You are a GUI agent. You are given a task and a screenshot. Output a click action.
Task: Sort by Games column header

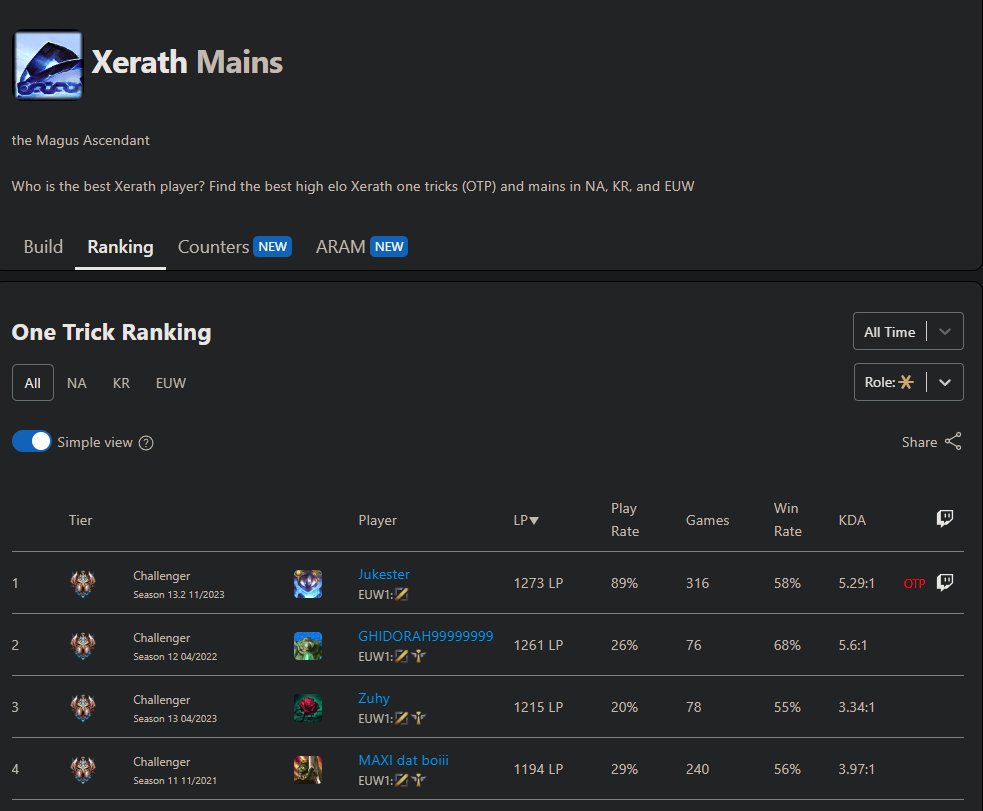(707, 520)
